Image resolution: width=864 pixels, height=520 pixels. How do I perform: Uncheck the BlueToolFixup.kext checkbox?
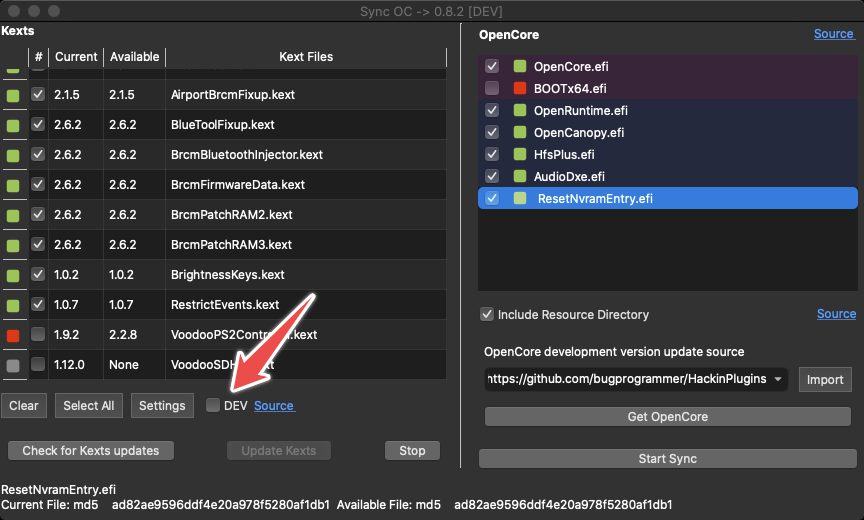[38, 124]
